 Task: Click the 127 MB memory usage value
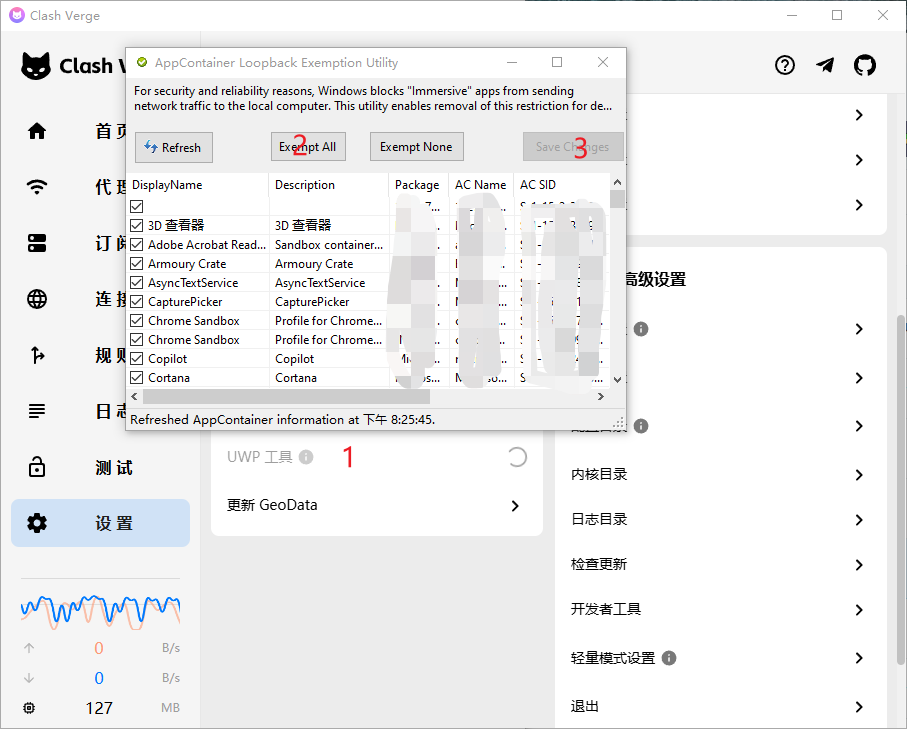99,708
